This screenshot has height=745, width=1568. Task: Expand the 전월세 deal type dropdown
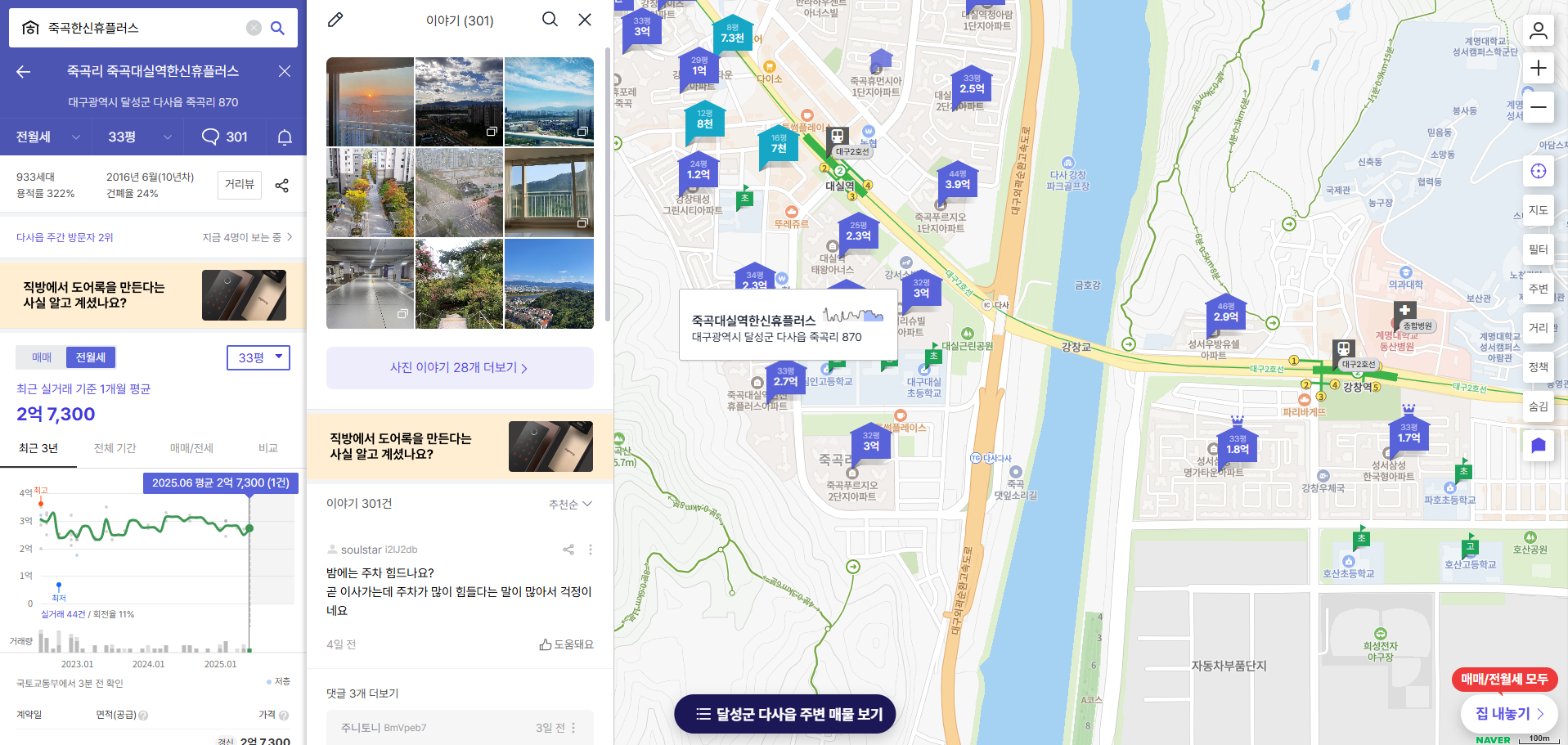click(47, 137)
